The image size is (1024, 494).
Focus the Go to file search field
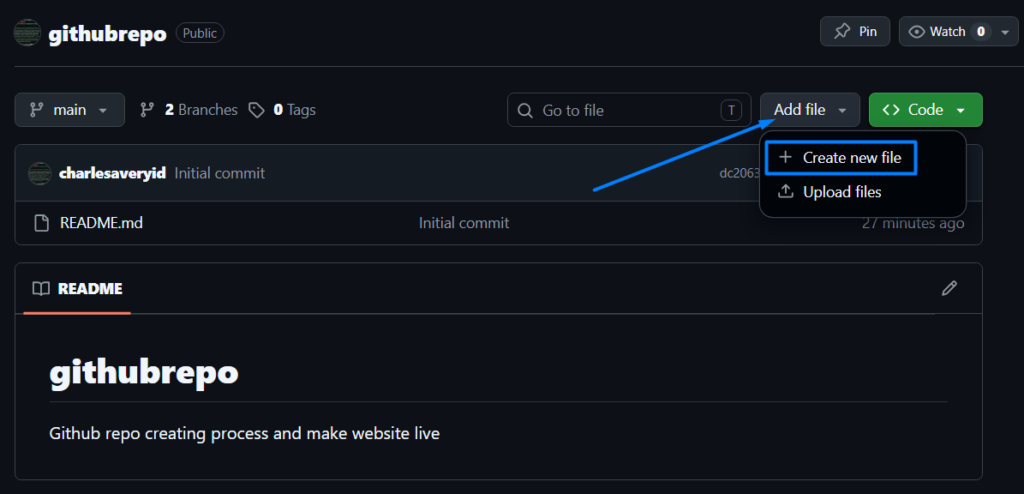coord(629,110)
